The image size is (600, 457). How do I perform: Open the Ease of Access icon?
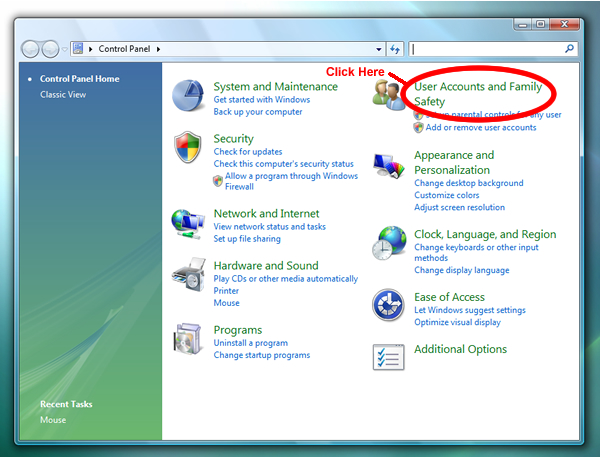click(388, 305)
